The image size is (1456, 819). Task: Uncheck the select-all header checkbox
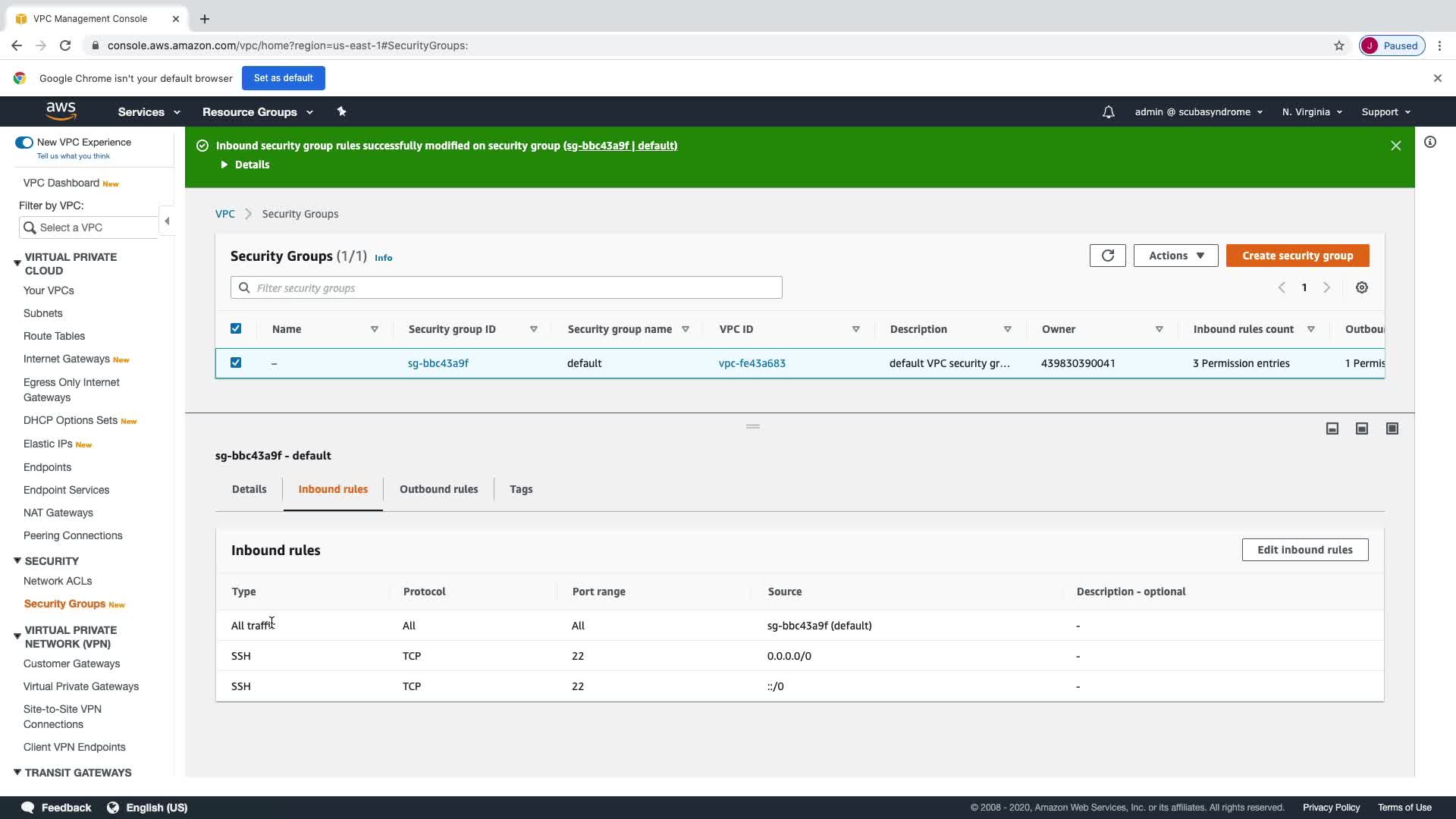(x=236, y=329)
